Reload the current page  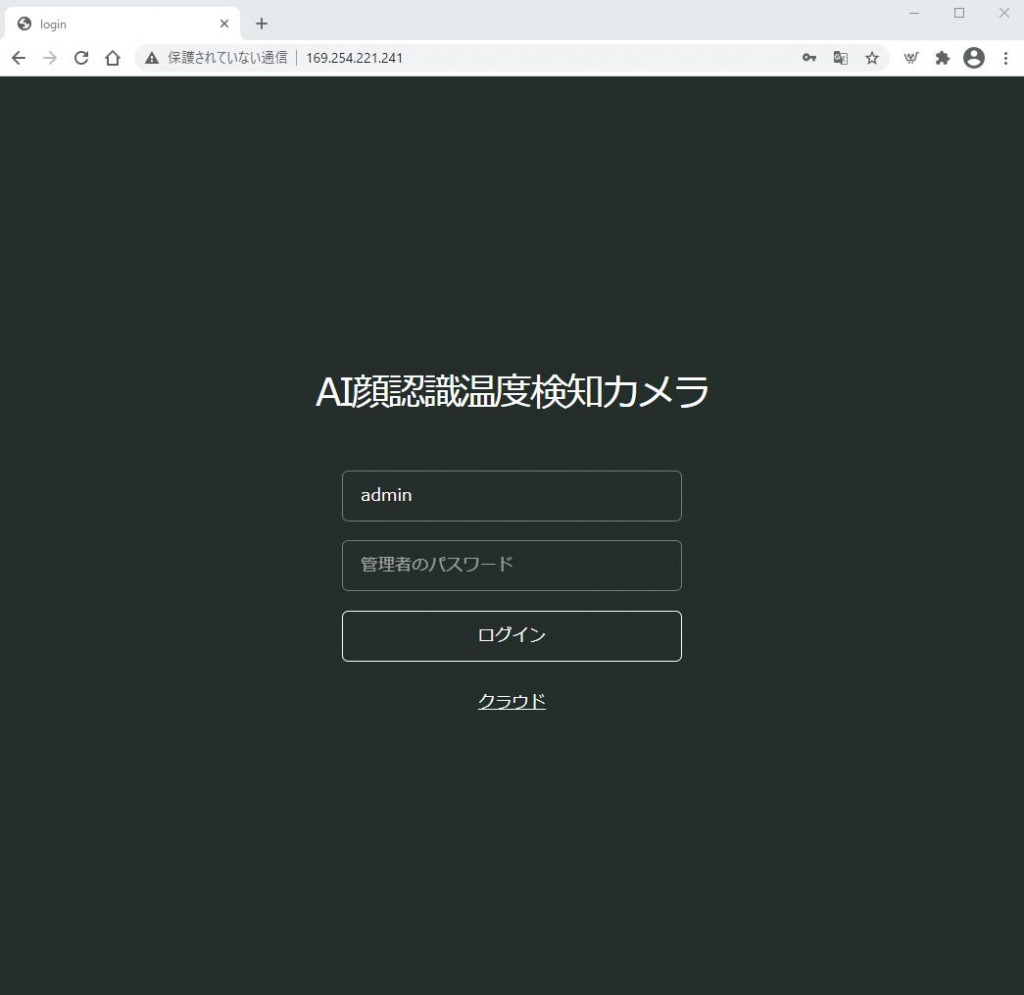pyautogui.click(x=82, y=58)
